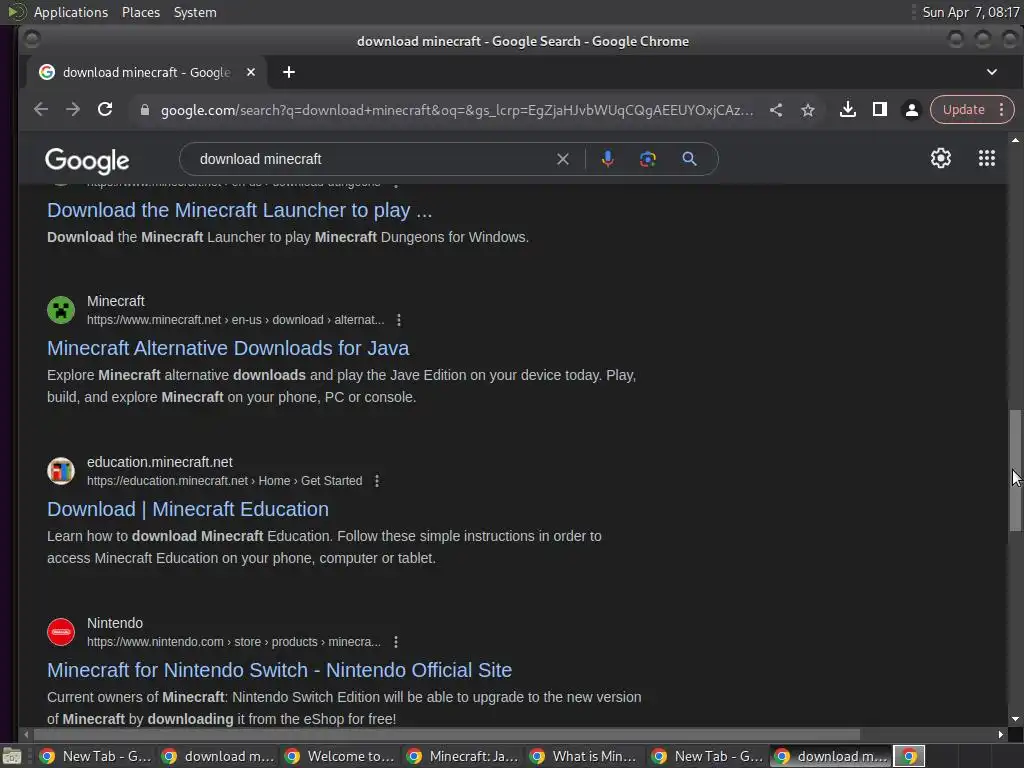Image resolution: width=1024 pixels, height=768 pixels.
Task: Open Google quick settings gear
Action: pos(940,158)
